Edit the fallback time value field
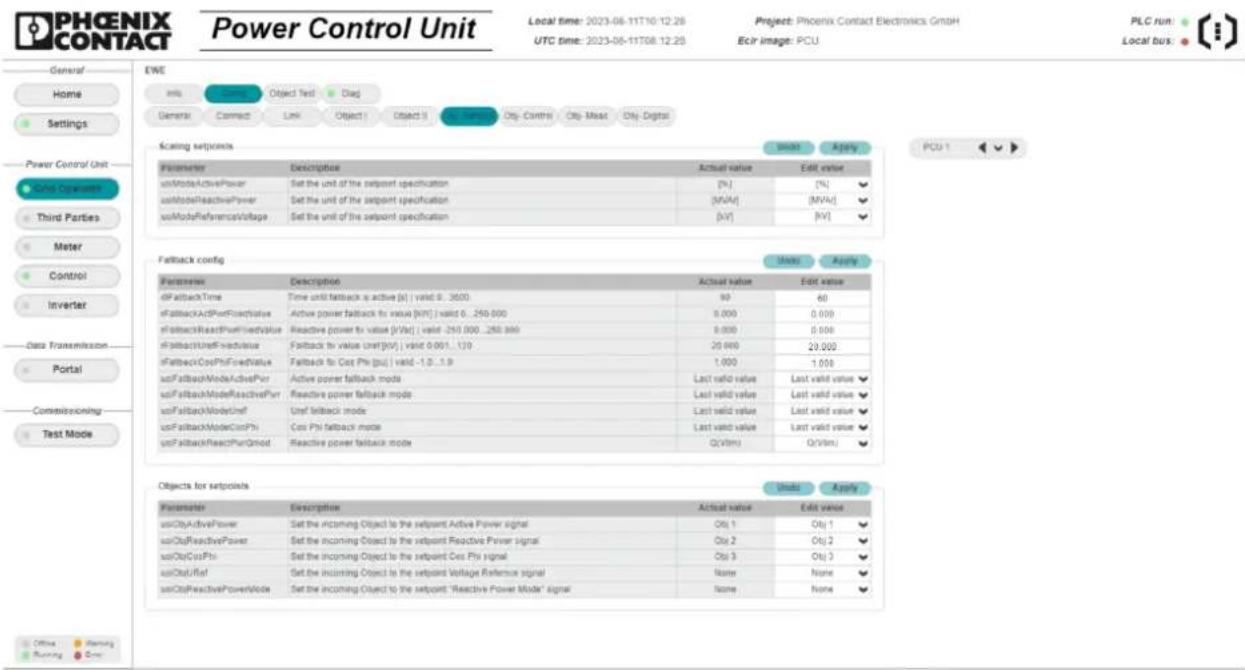The height and width of the screenshot is (670, 1245). [x=823, y=298]
